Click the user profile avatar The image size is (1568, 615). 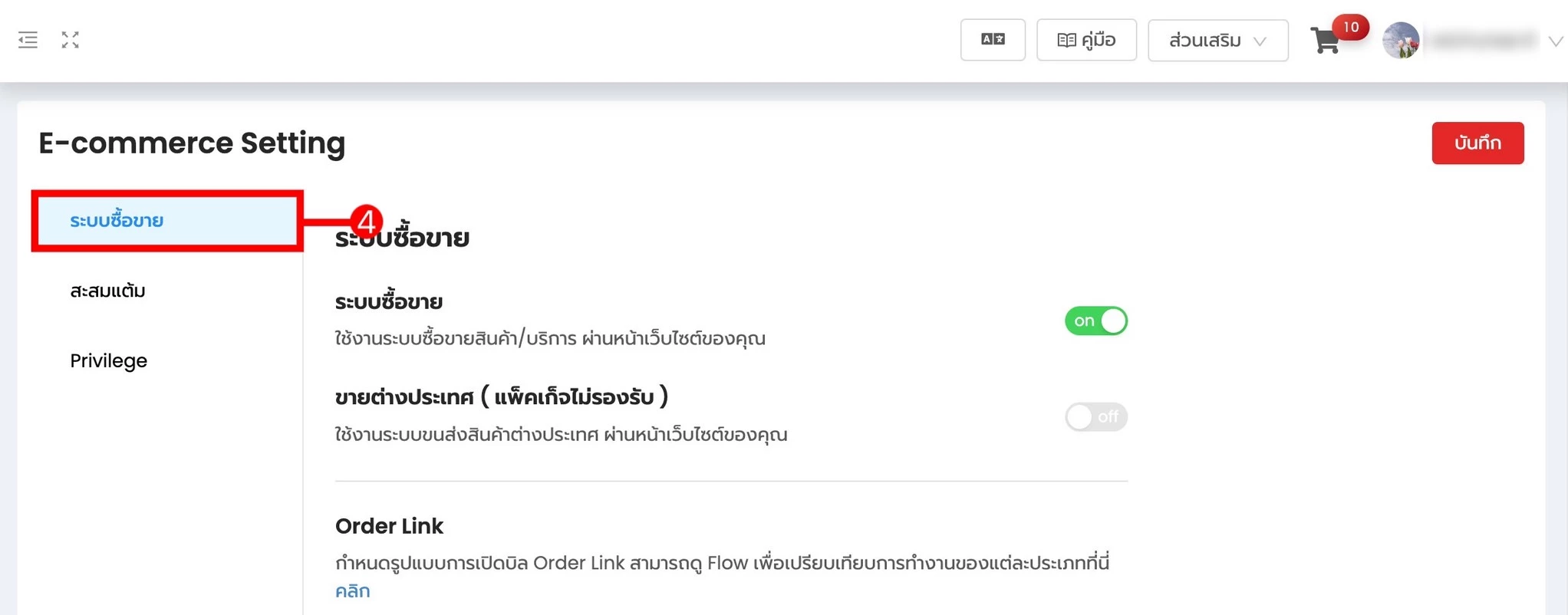[1402, 39]
